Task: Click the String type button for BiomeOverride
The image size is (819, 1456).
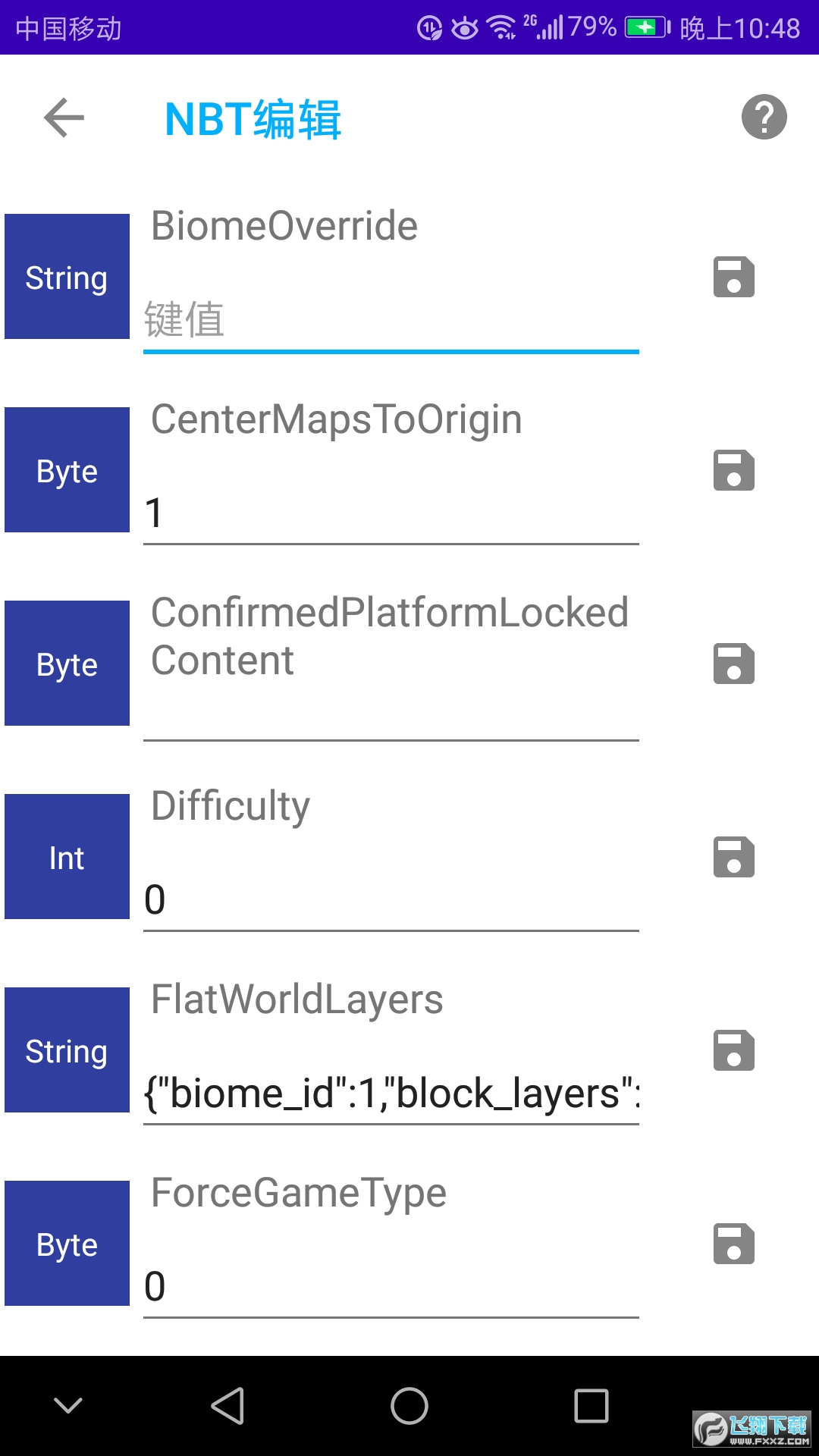Action: 67,277
